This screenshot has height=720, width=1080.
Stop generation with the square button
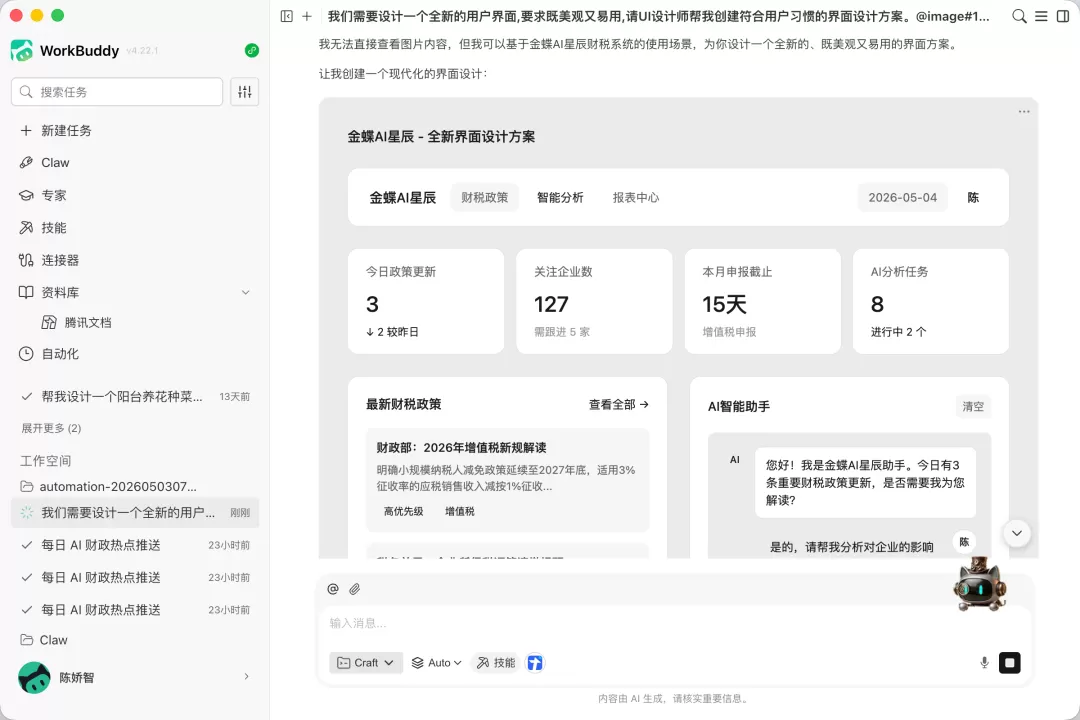(1010, 663)
